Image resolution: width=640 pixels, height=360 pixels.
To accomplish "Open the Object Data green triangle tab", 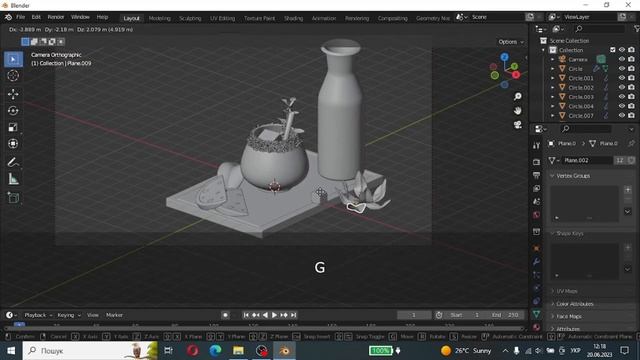I will 536,314.
